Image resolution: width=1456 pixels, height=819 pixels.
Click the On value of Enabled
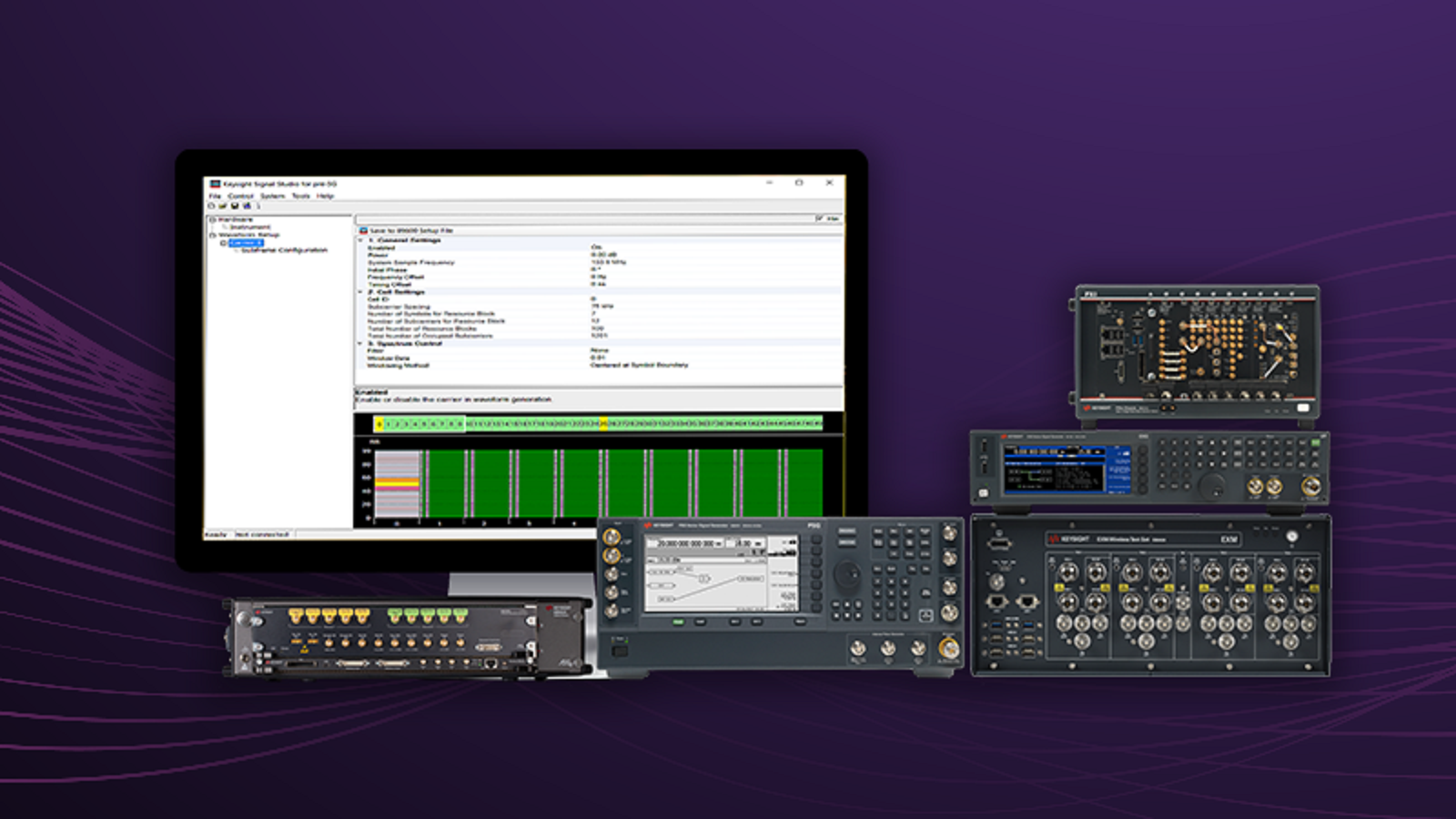[596, 248]
